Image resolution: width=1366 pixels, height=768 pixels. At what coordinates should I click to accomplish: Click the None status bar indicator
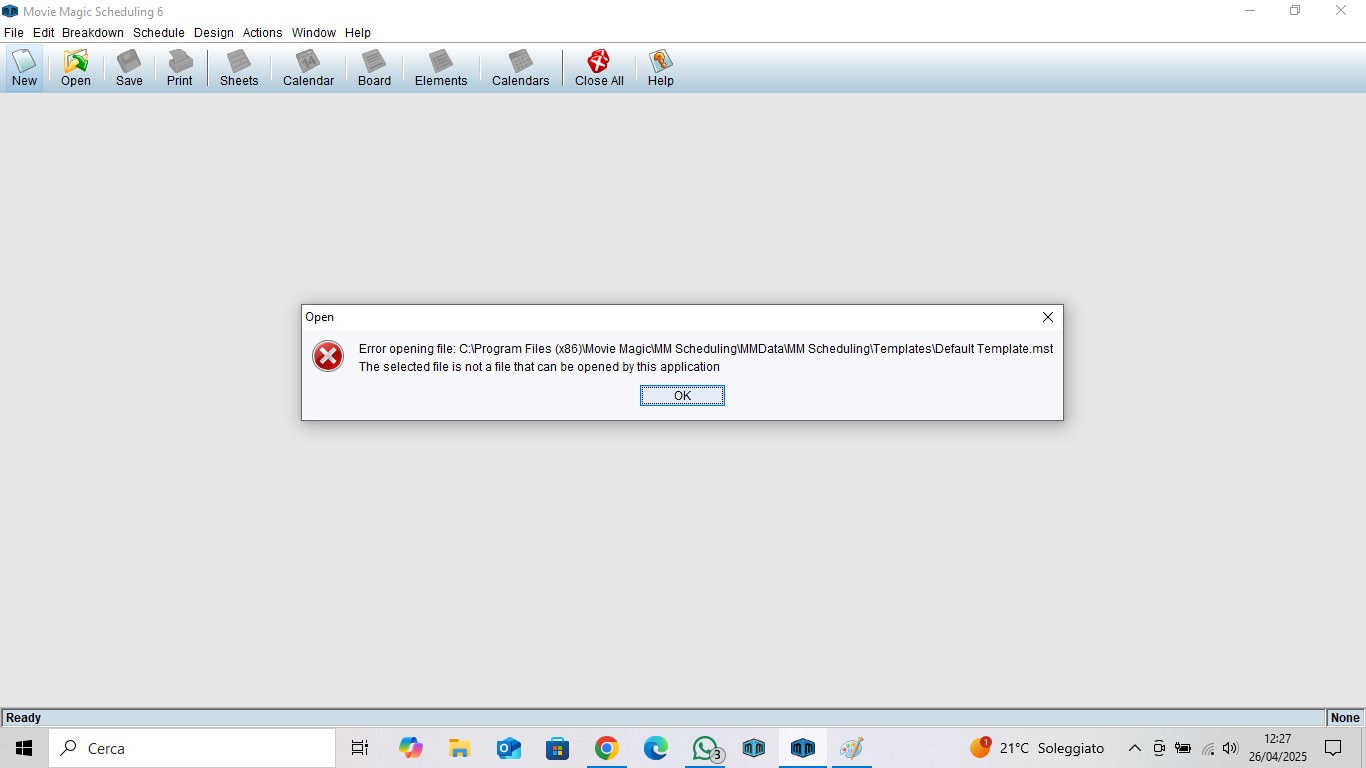coord(1345,718)
